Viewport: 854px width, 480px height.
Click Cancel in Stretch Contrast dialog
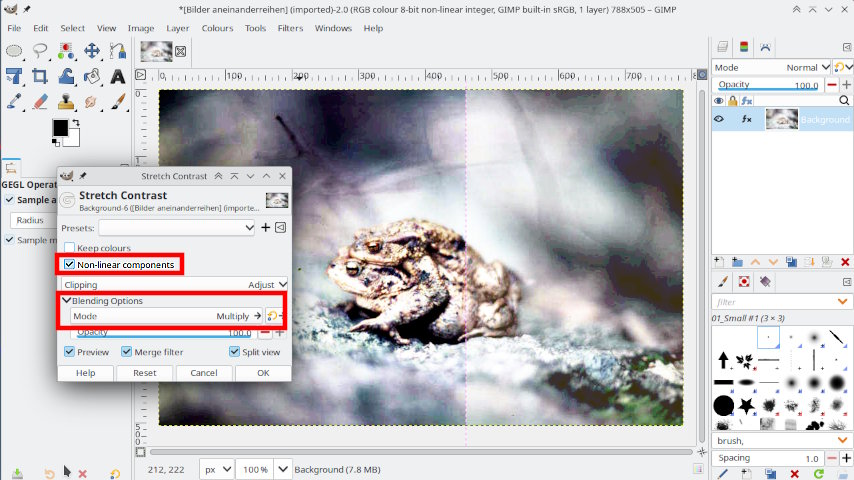coord(204,373)
